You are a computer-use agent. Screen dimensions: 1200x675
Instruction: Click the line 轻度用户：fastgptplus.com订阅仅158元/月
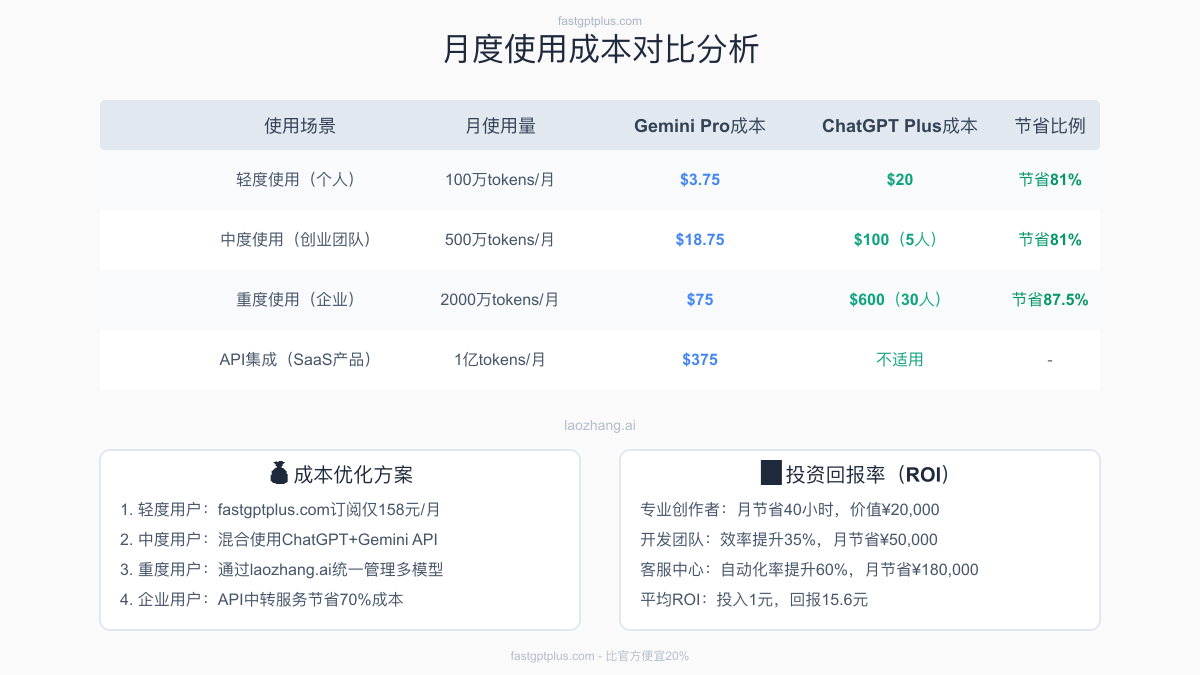tap(281, 510)
